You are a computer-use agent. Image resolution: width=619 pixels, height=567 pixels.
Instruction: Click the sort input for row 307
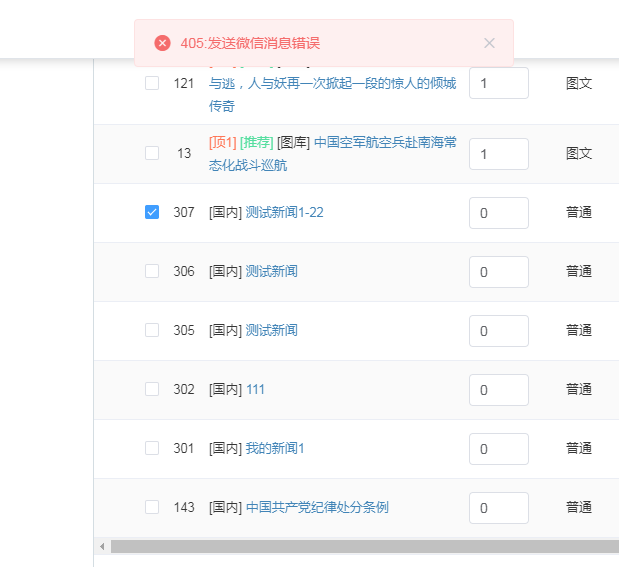click(498, 212)
